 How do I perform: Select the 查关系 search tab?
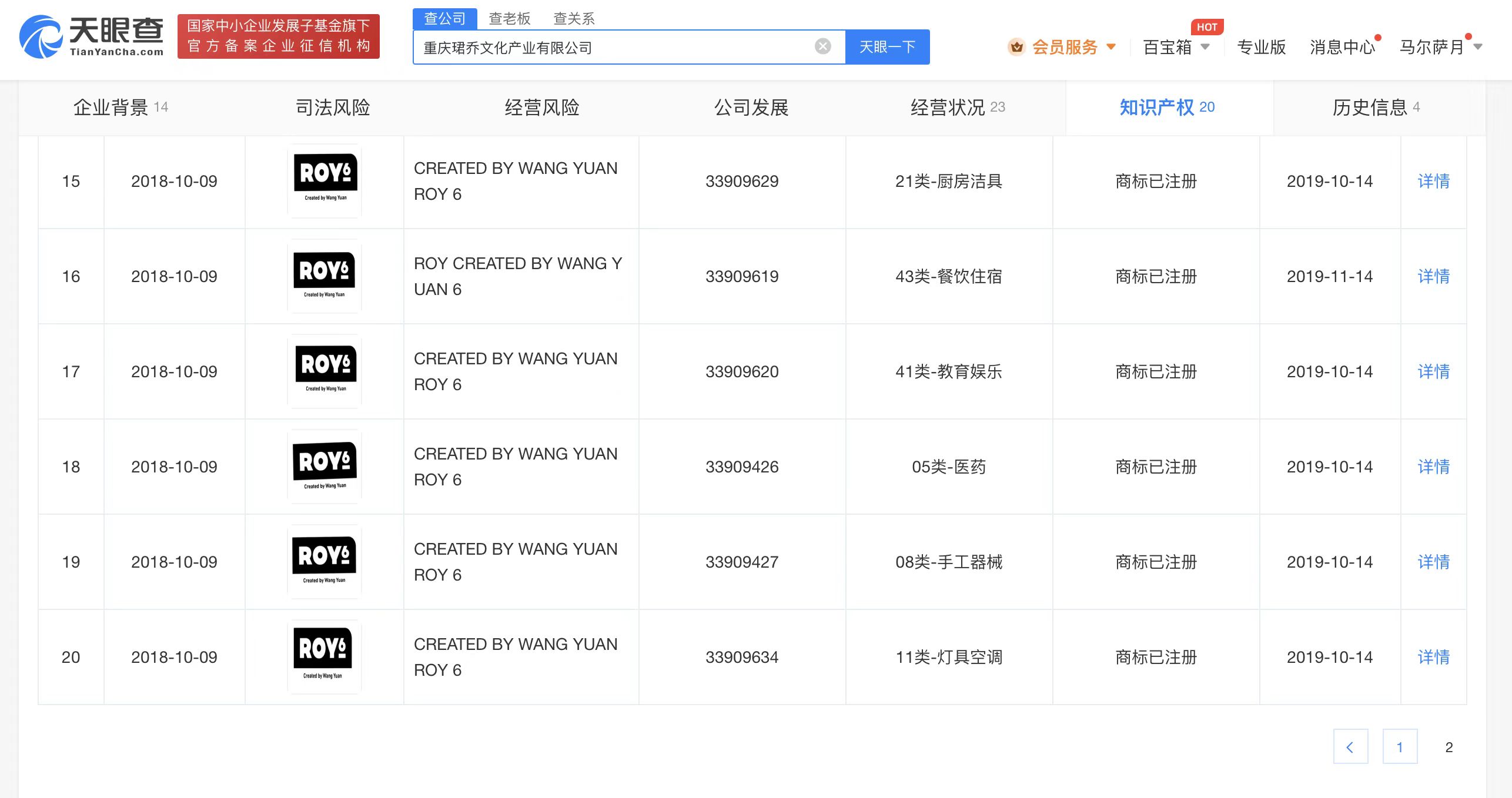tap(574, 19)
